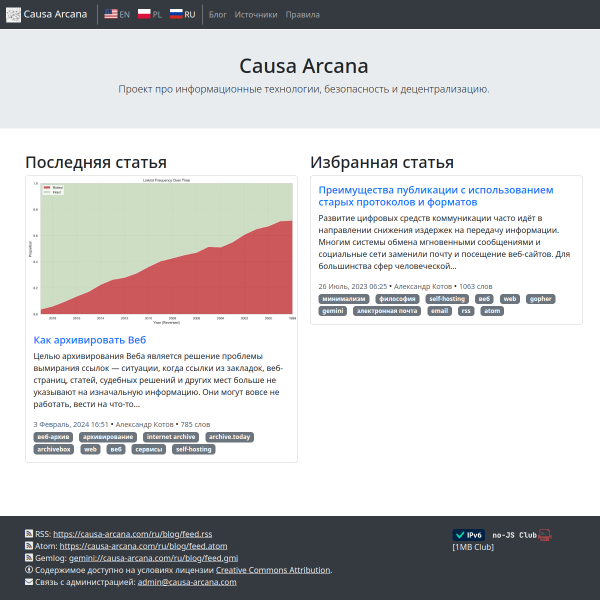Click the Polish flag icon
Image resolution: width=600 pixels, height=600 pixels.
pyautogui.click(x=144, y=14)
